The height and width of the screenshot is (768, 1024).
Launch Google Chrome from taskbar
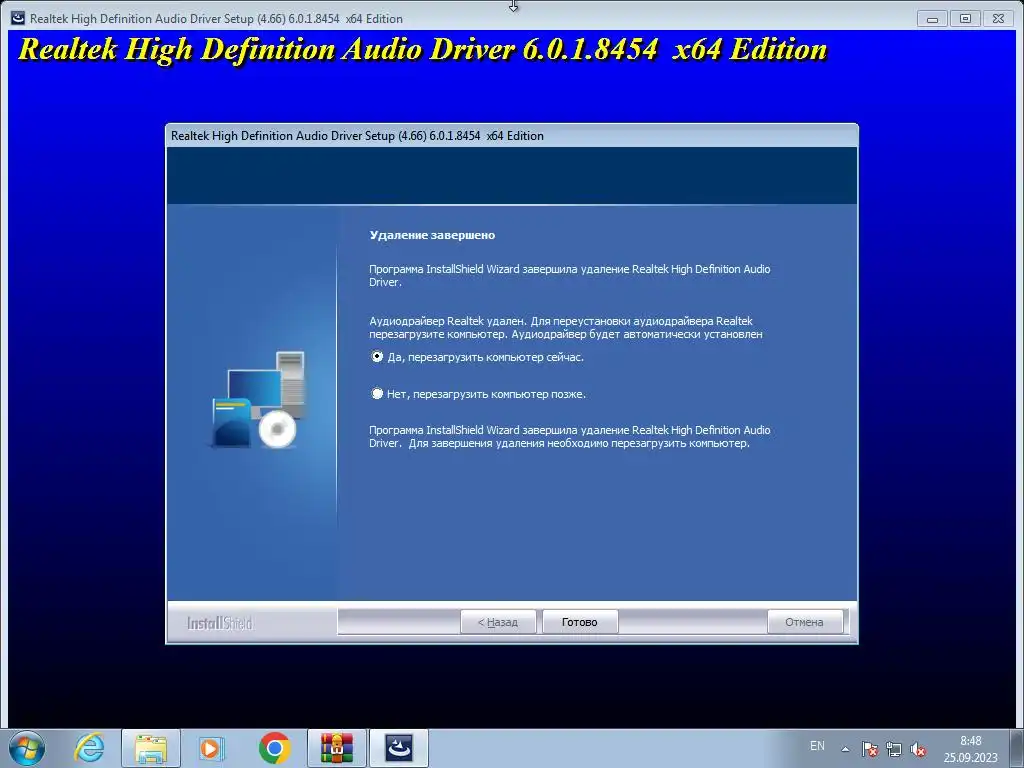click(x=274, y=748)
